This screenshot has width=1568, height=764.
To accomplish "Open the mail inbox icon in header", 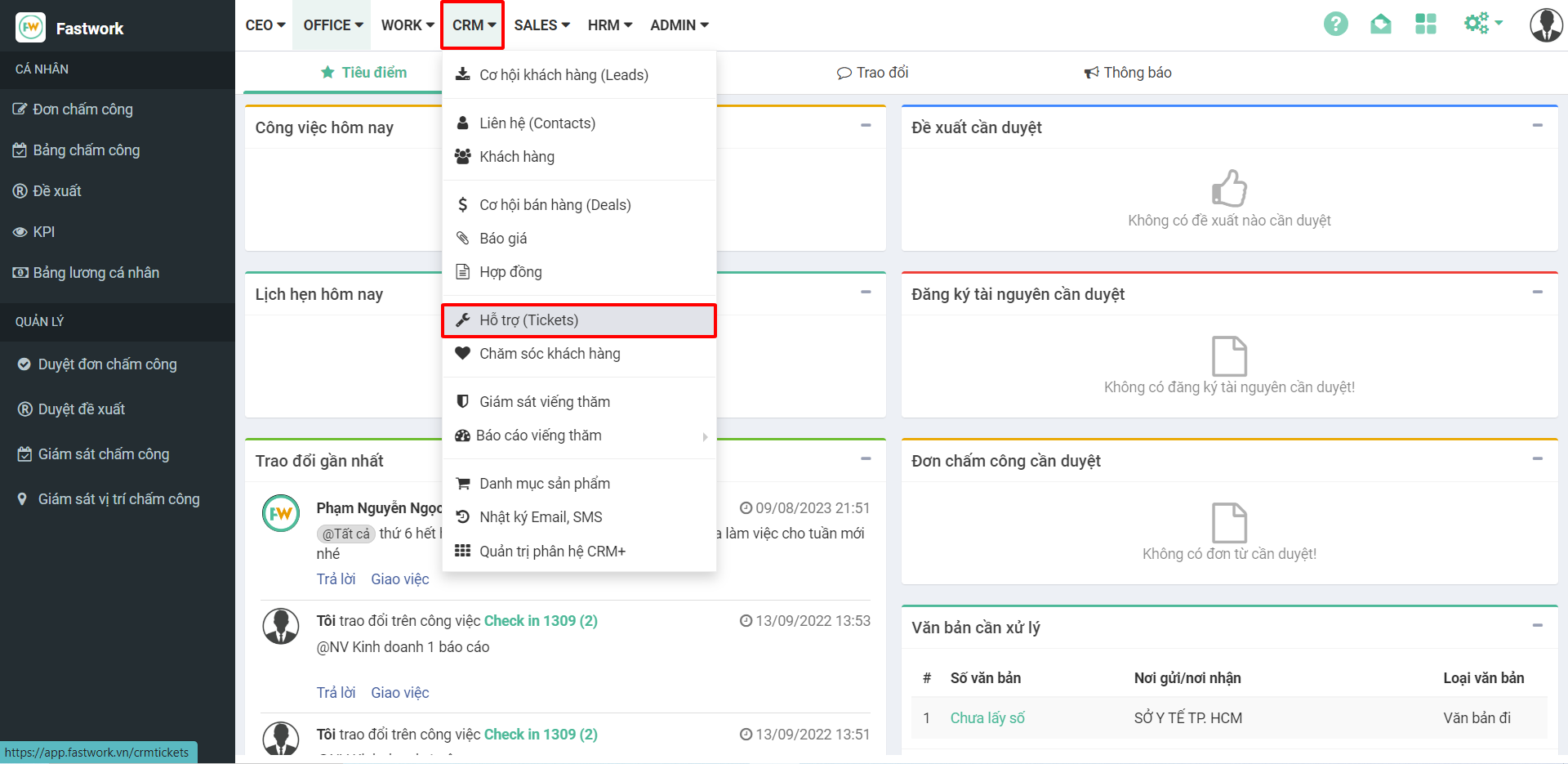I will (1380, 25).
